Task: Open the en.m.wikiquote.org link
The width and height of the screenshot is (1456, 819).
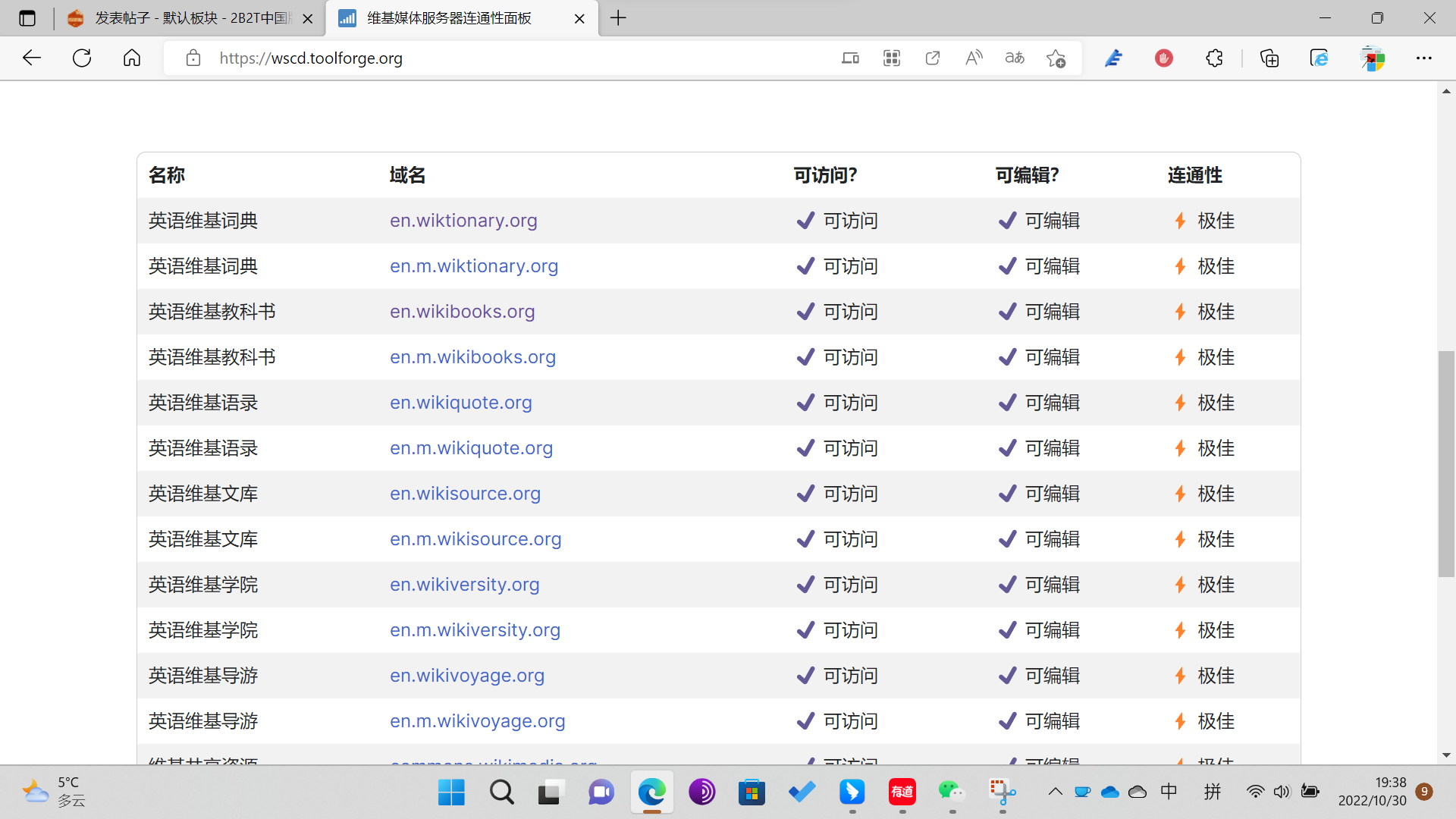Action: 471,448
